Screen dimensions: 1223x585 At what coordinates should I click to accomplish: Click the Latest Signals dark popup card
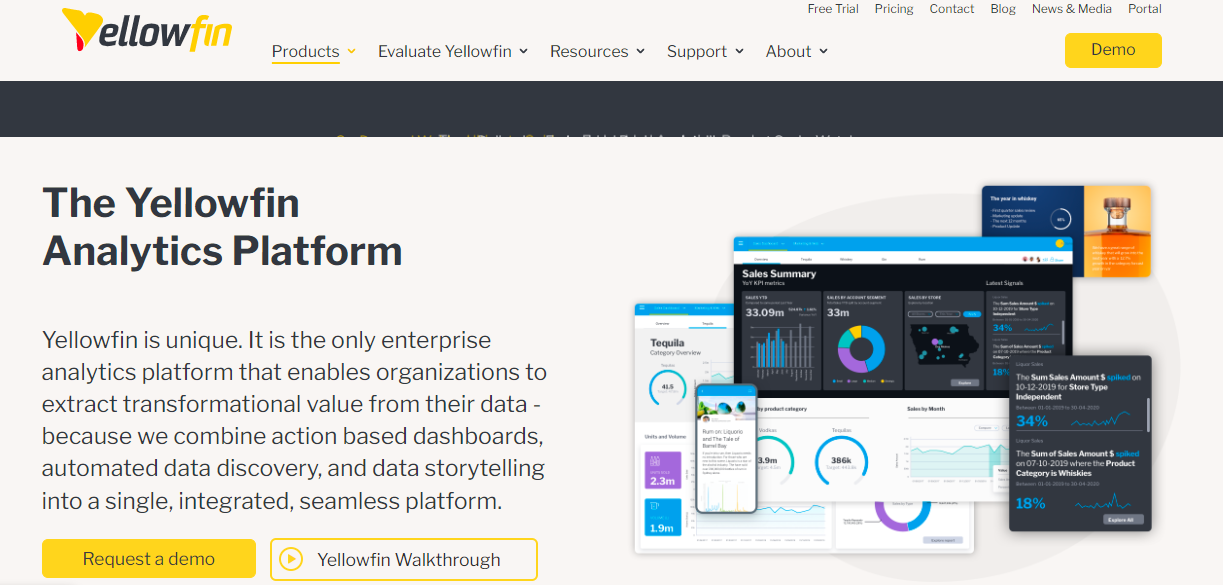pos(1081,443)
